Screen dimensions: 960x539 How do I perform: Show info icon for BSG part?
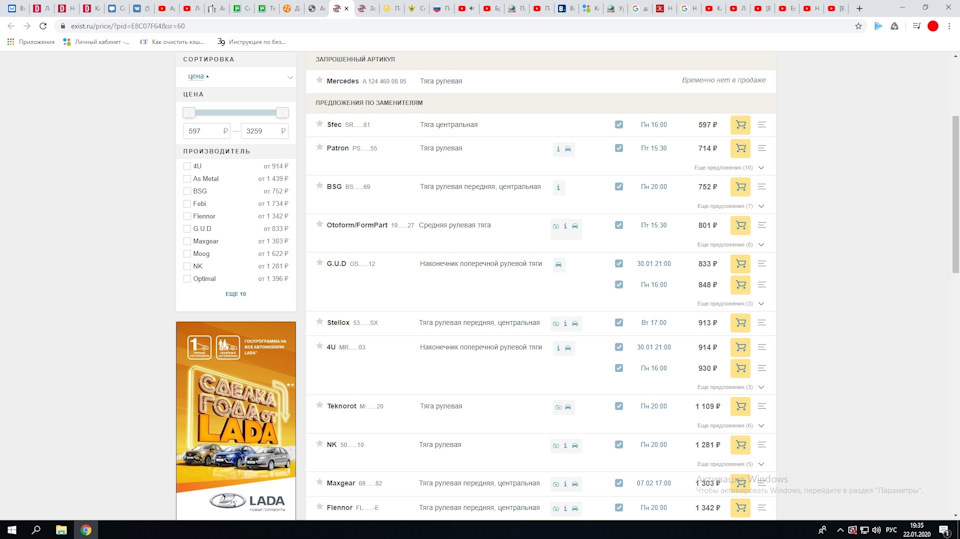click(x=558, y=187)
